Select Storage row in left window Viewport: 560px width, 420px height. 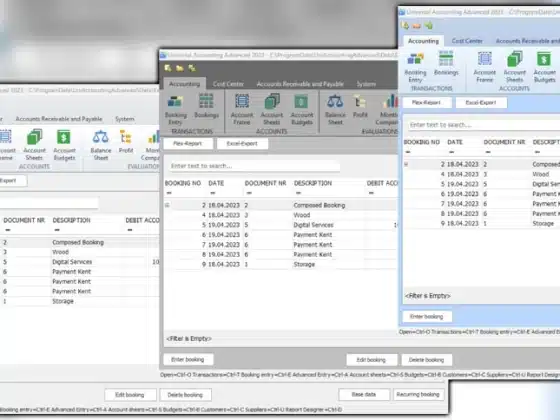(x=79, y=301)
